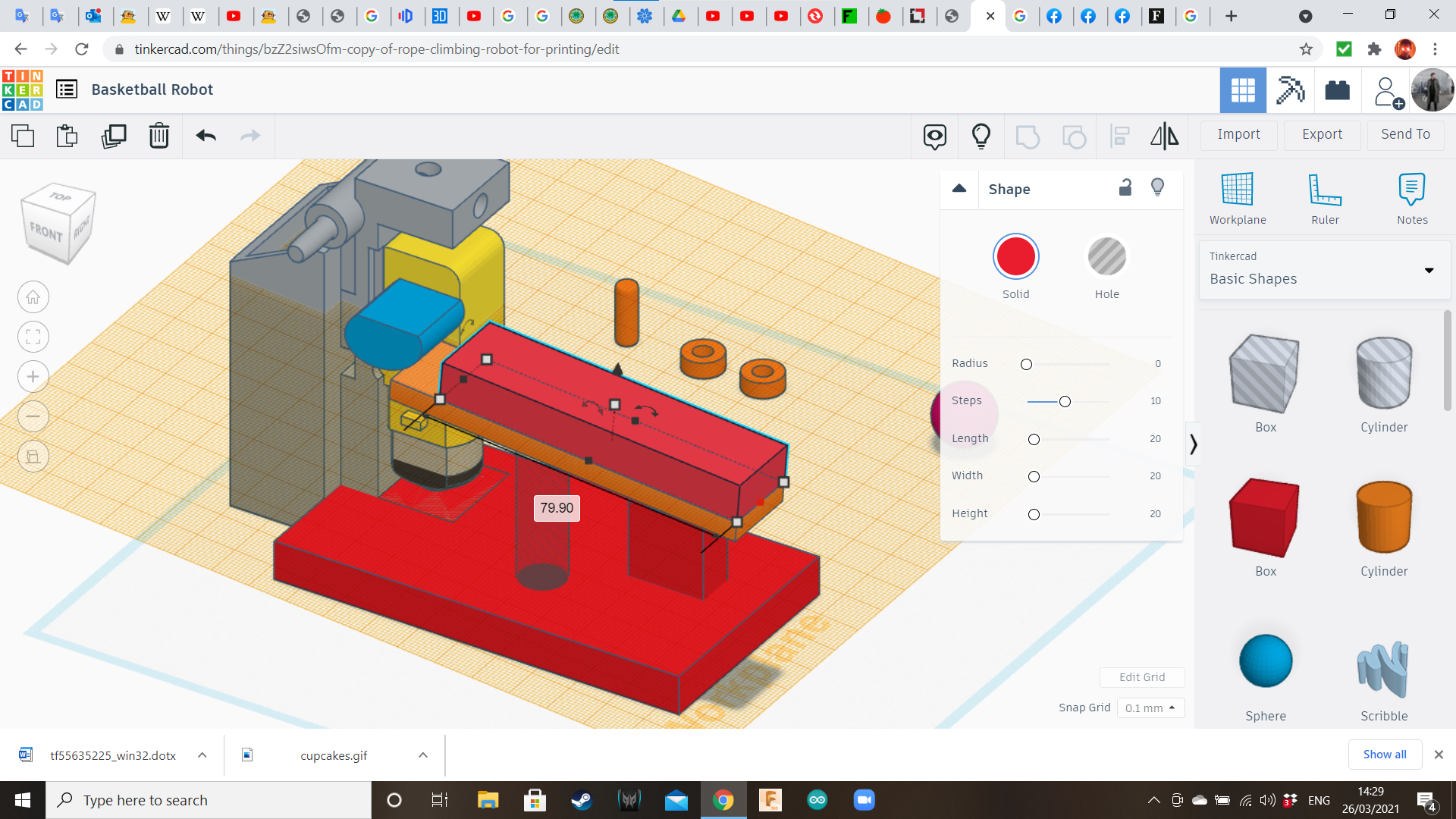Select the blue Sphere shape thumbnail
1456x819 pixels.
click(x=1265, y=661)
